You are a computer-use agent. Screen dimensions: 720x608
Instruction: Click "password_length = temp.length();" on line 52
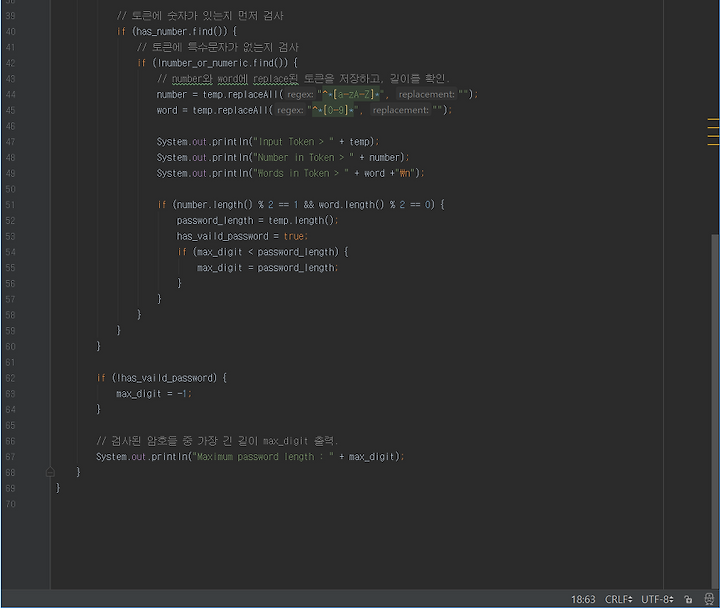pyautogui.click(x=257, y=220)
